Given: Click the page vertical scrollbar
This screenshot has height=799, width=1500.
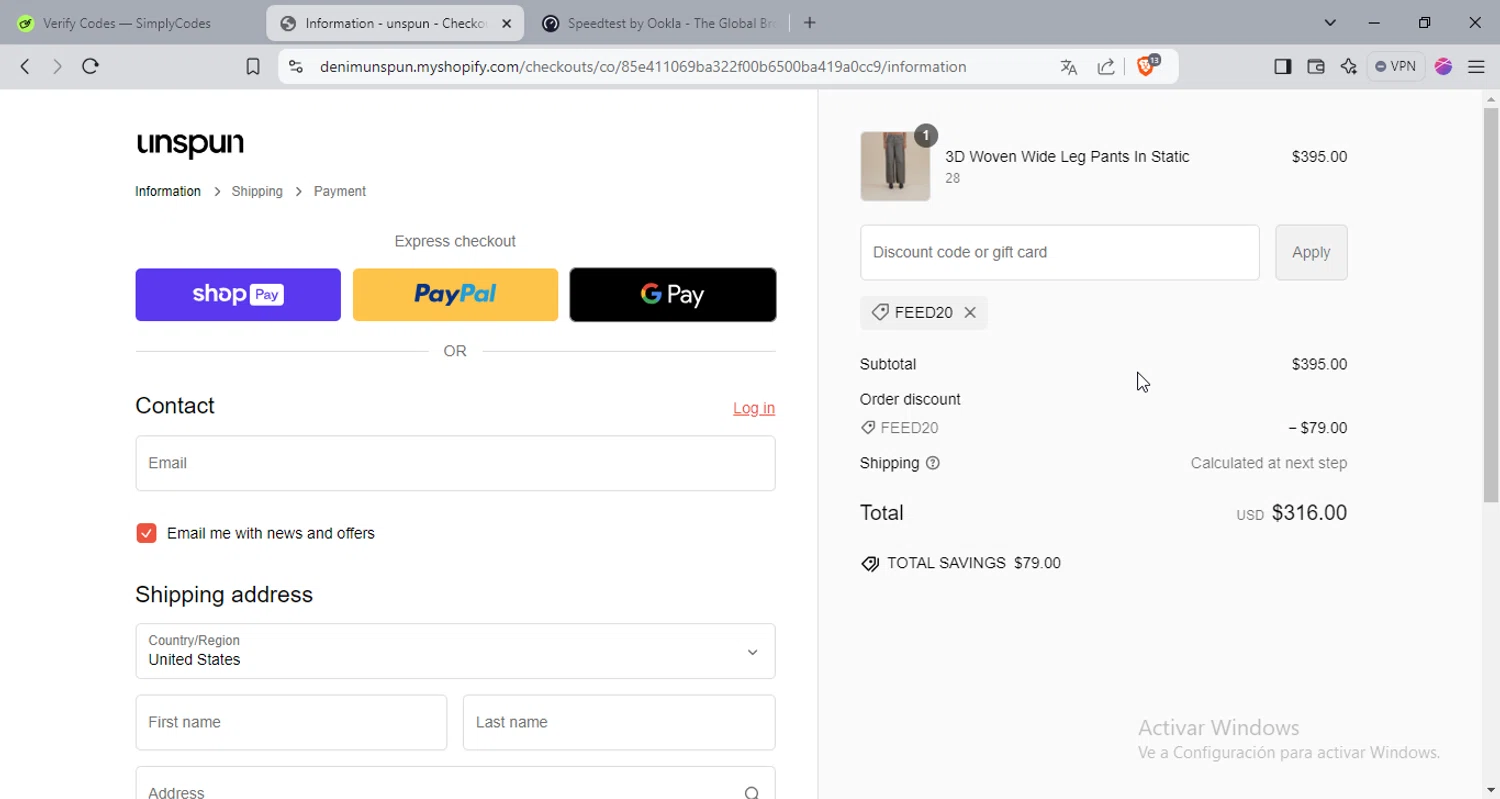Looking at the screenshot, I should pyautogui.click(x=1491, y=305).
